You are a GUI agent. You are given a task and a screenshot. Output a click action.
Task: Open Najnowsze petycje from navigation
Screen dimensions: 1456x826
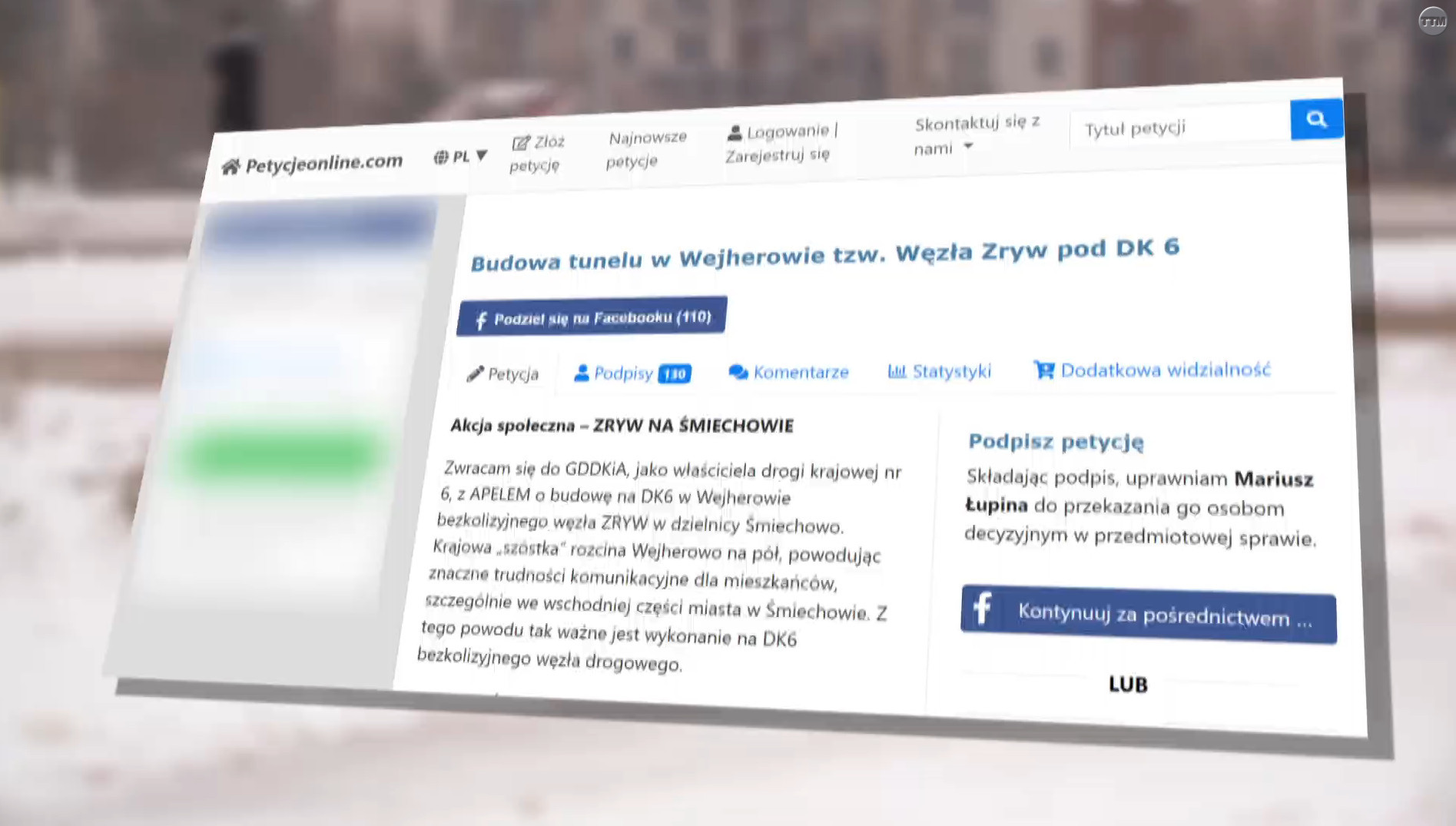[645, 149]
